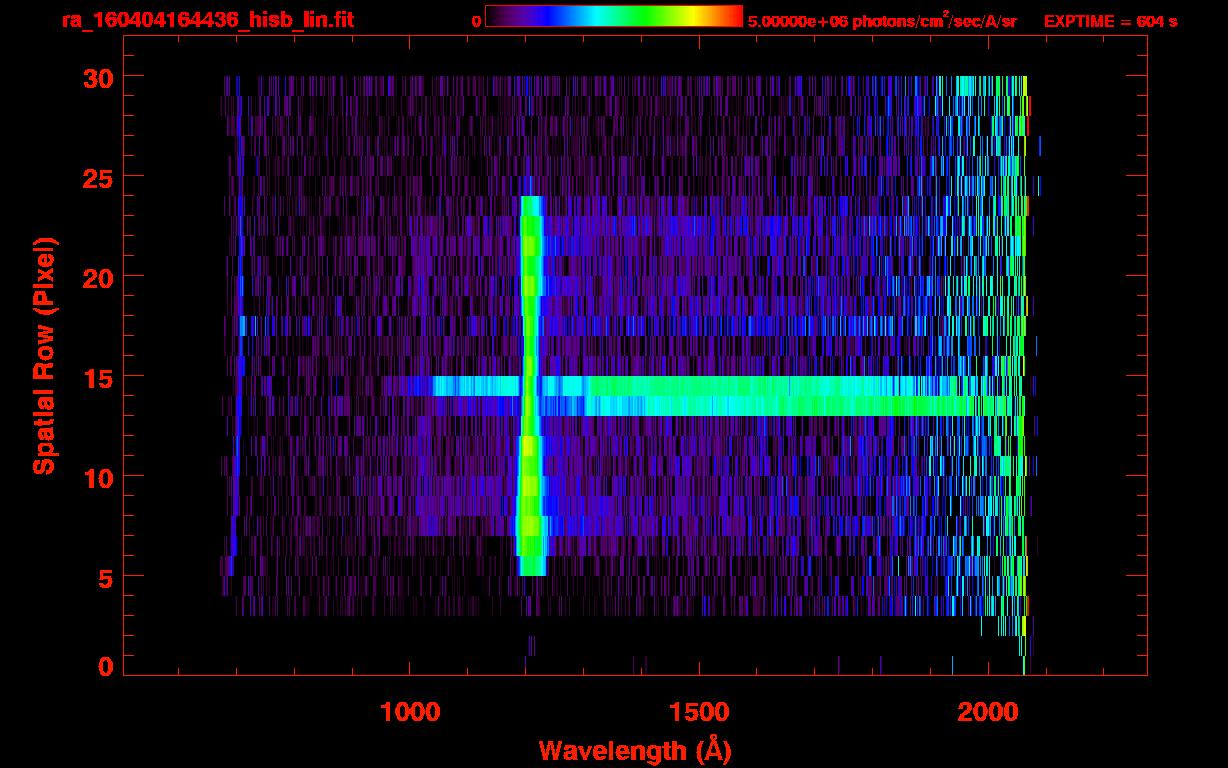Click the colorbar minimum label 0
This screenshot has height=768, width=1228.
click(476, 21)
